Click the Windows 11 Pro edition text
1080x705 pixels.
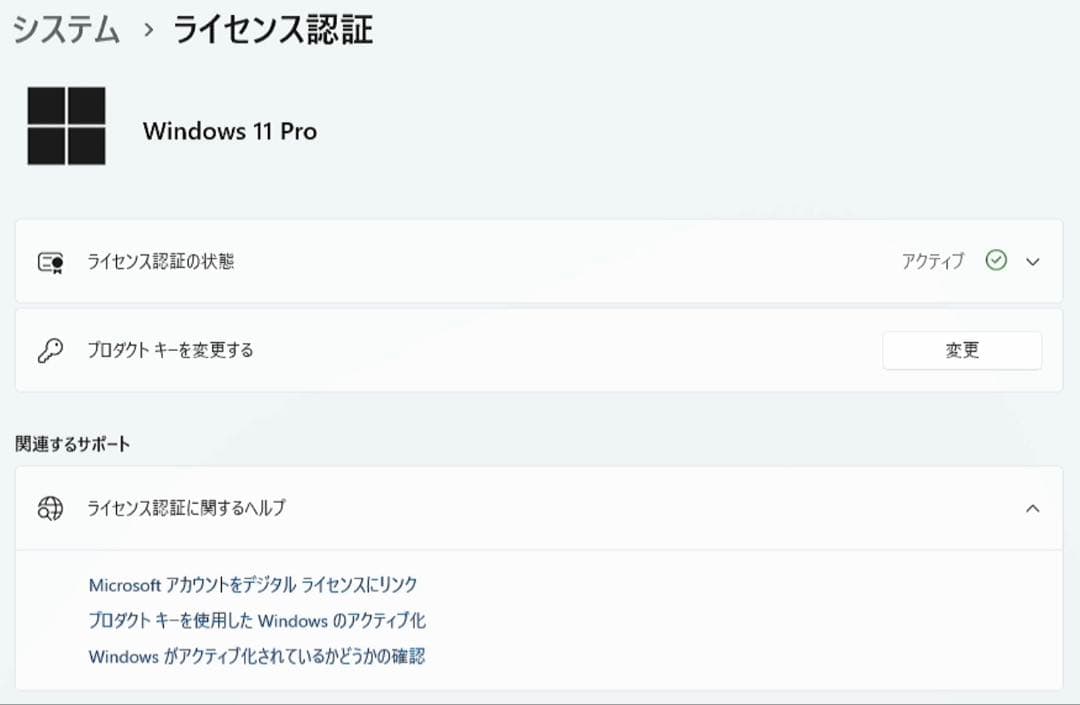229,131
